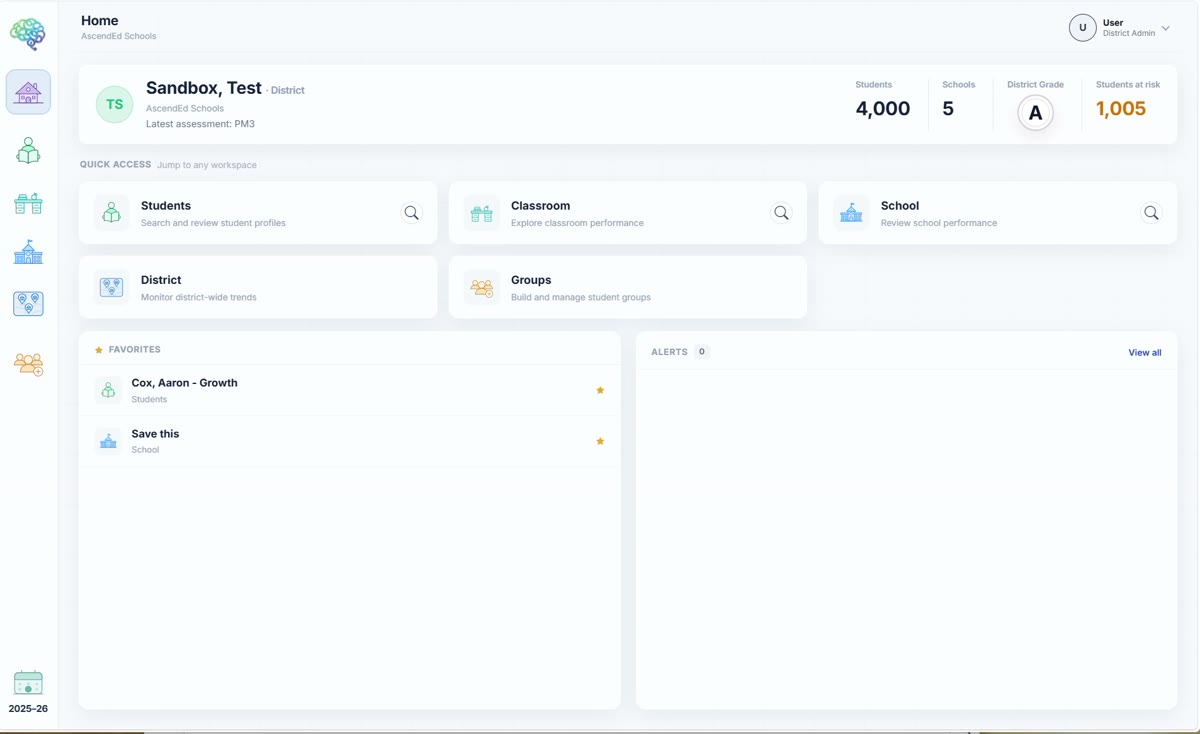The height and width of the screenshot is (734, 1200).
Task: Click Explore classroom performance description
Action: point(577,223)
